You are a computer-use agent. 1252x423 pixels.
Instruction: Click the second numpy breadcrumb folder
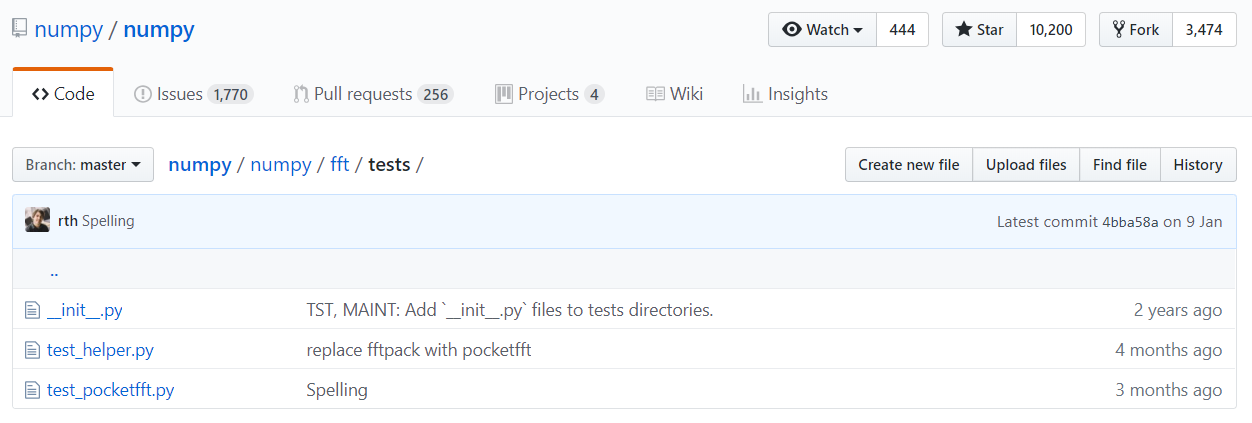pos(281,165)
